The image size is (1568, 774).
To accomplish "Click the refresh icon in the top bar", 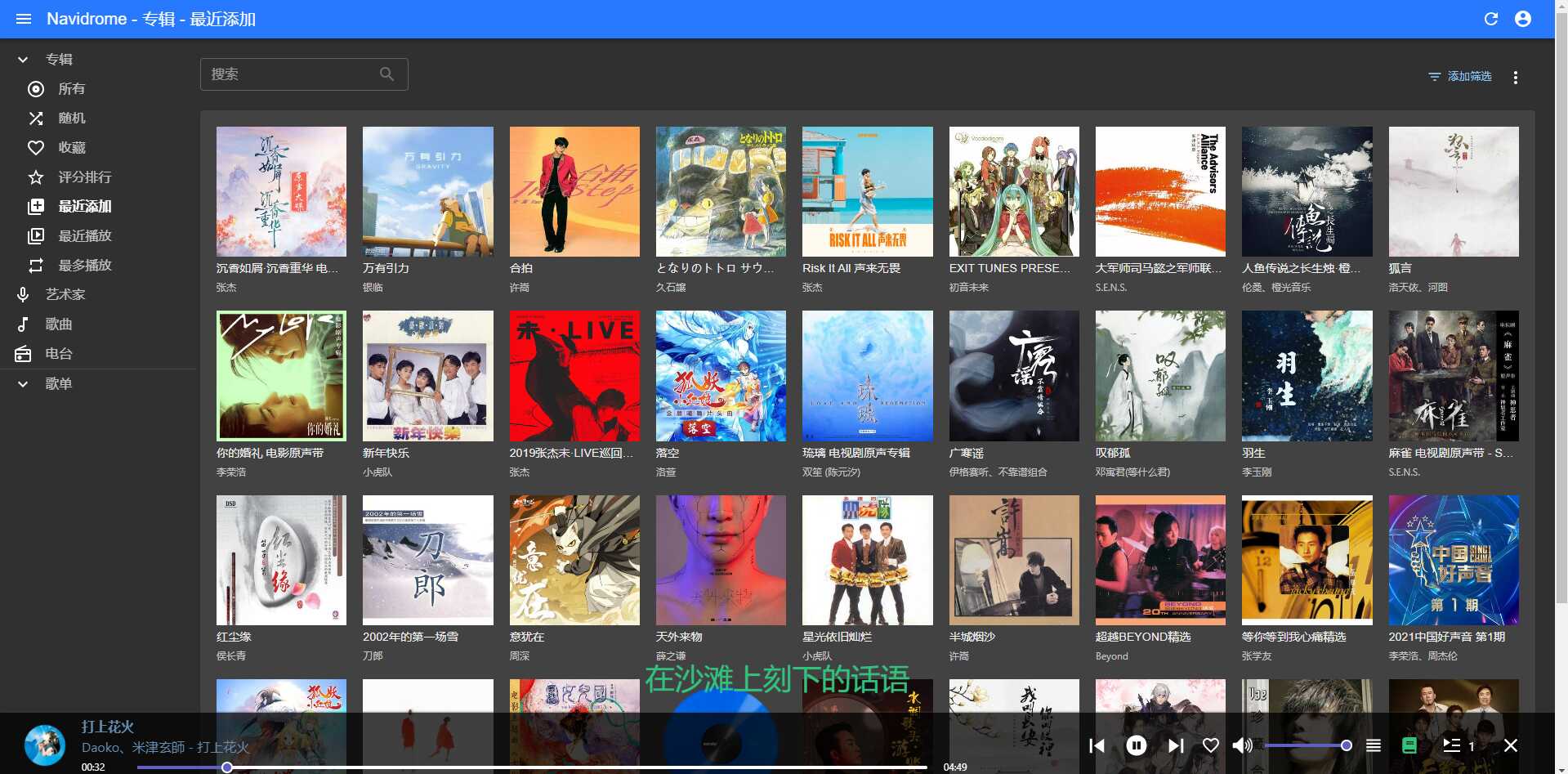I will tap(1490, 19).
